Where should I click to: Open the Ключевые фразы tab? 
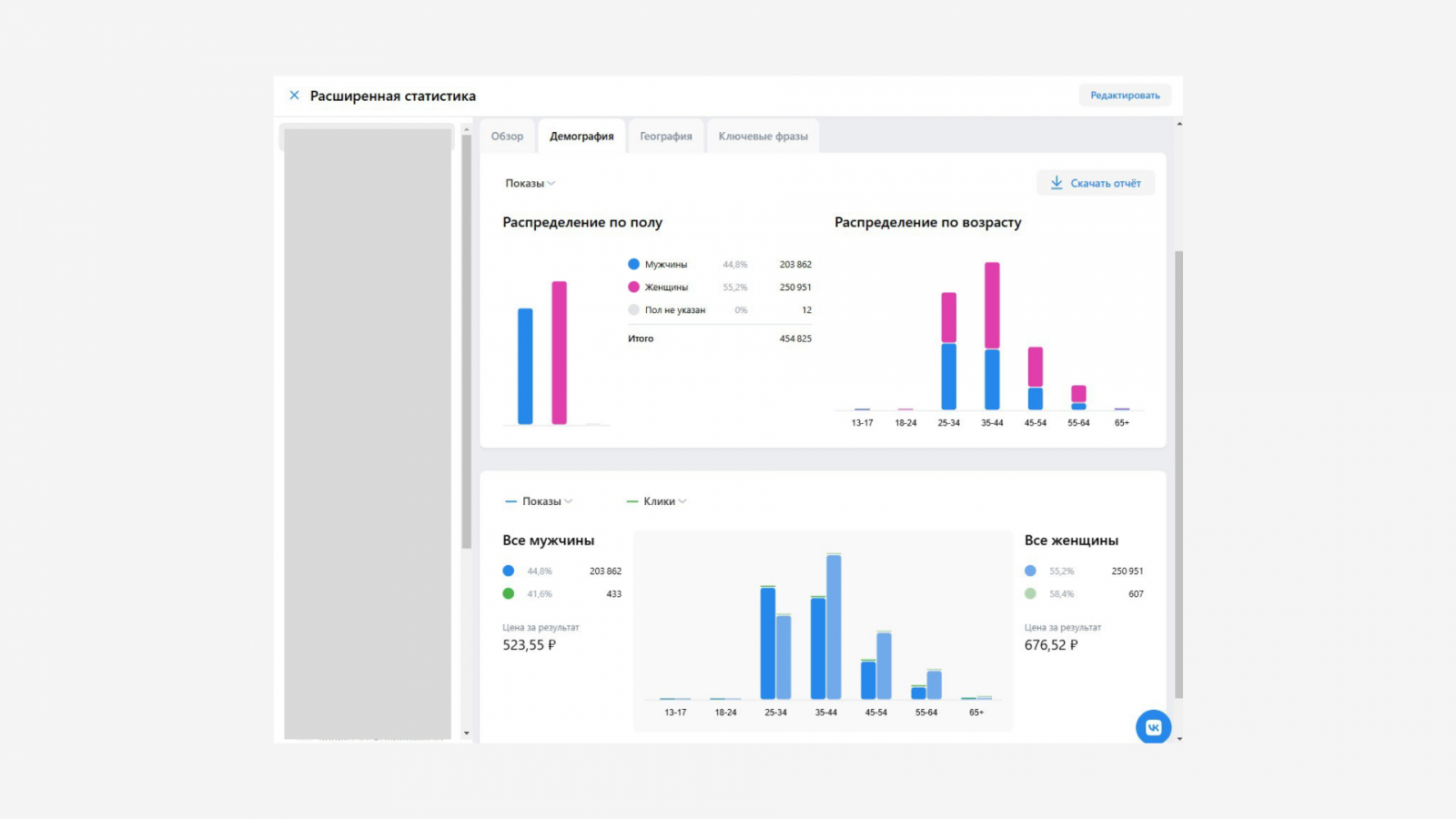coord(763,136)
